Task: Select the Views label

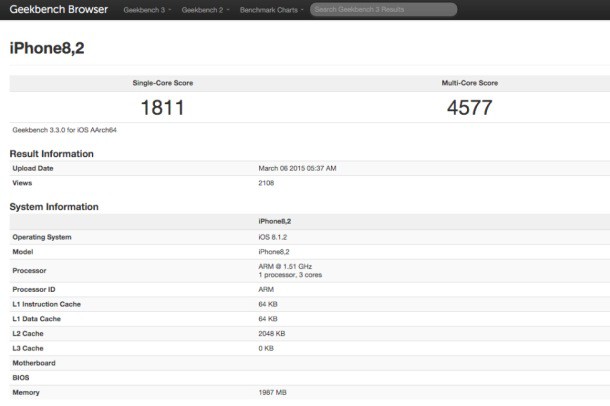Action: tap(22, 183)
